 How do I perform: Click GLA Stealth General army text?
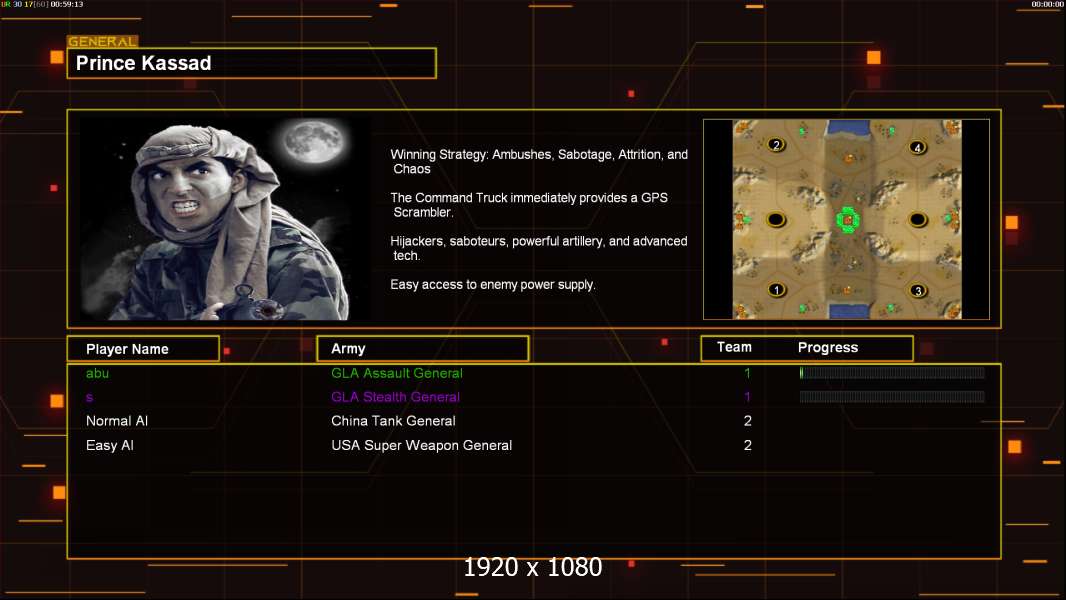tap(395, 397)
